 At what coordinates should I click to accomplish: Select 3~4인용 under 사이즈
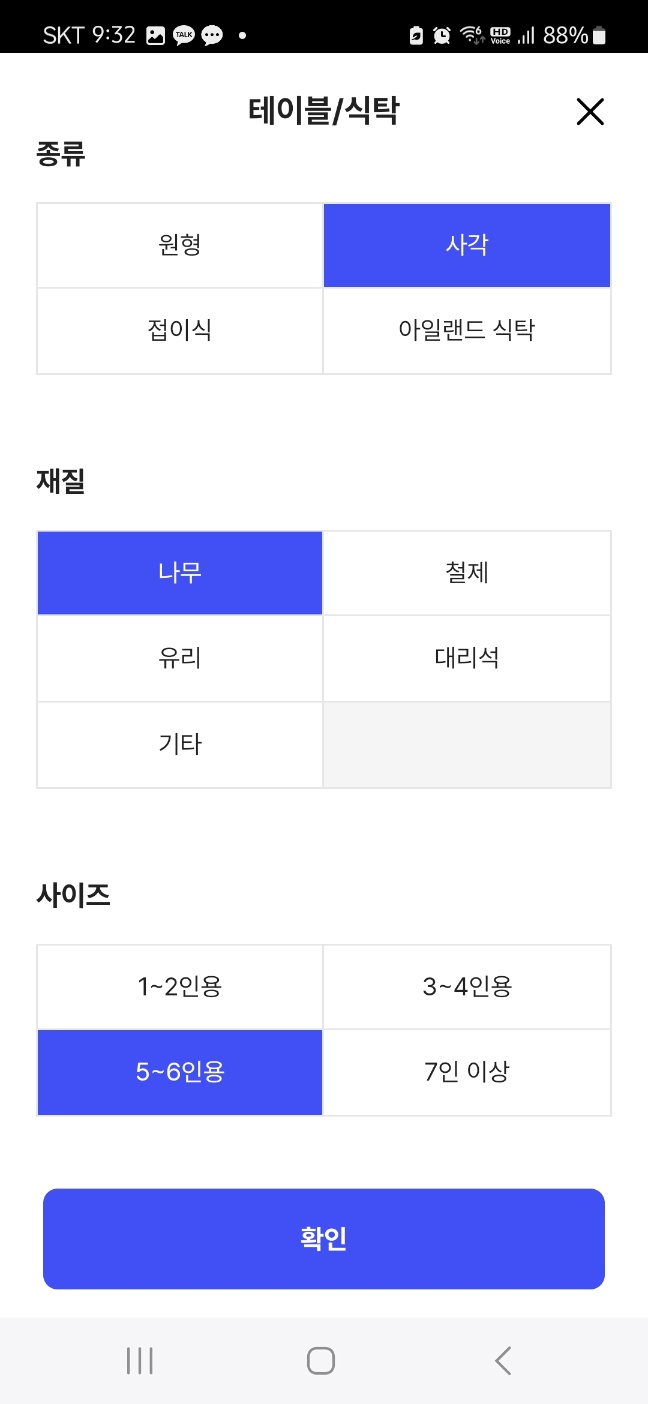tap(466, 986)
